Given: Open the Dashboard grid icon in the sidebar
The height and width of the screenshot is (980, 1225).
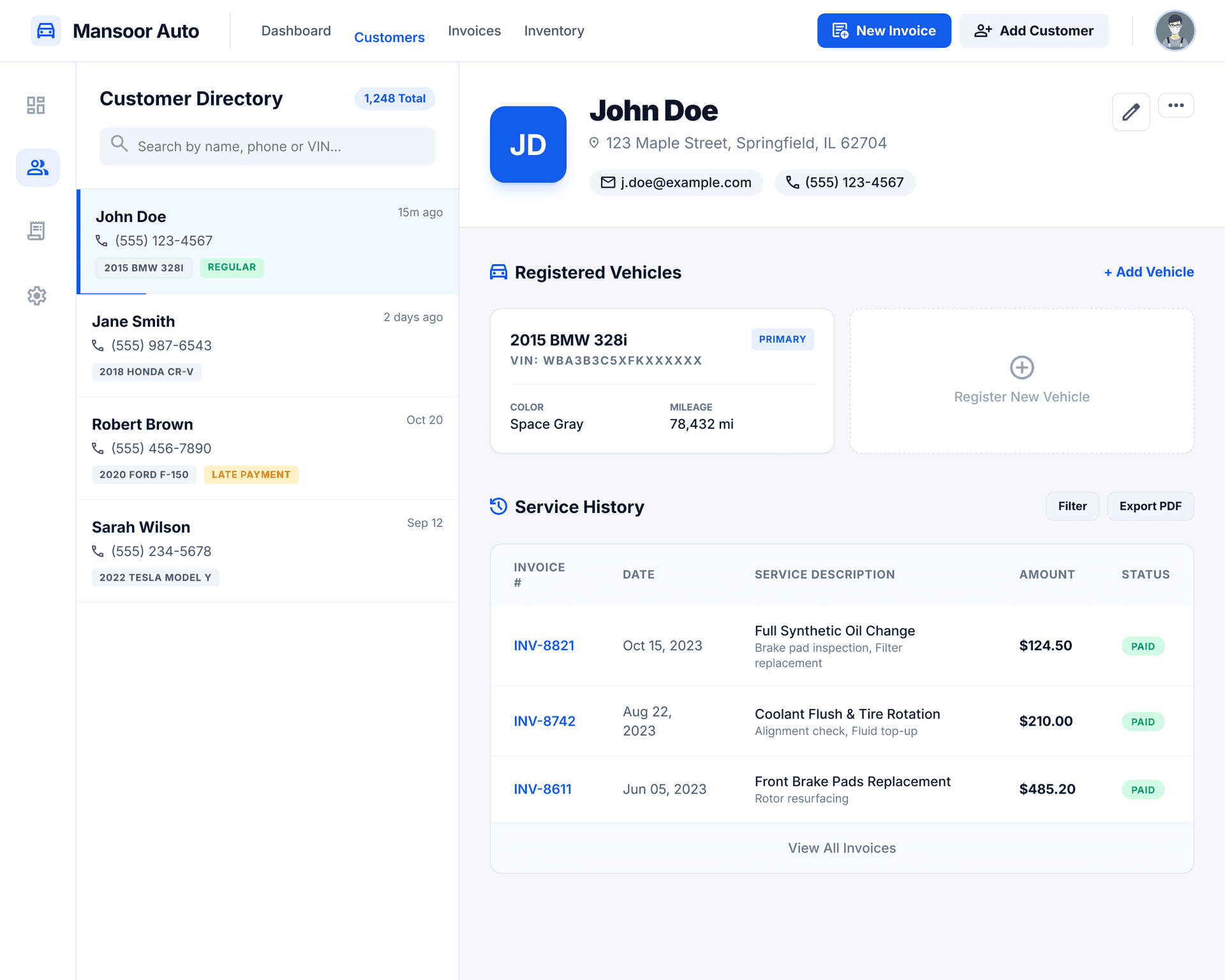Looking at the screenshot, I should pyautogui.click(x=36, y=105).
